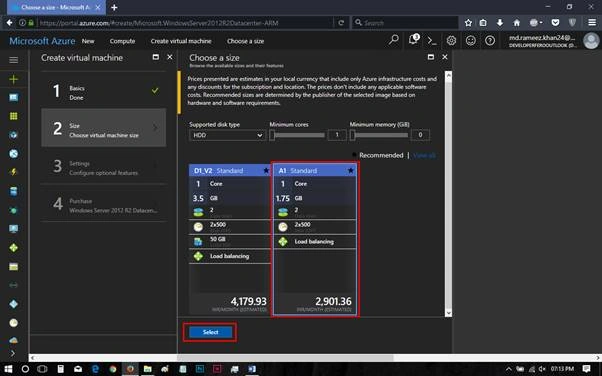Click the browser reload button
This screenshot has width=602, height=376.
point(341,23)
